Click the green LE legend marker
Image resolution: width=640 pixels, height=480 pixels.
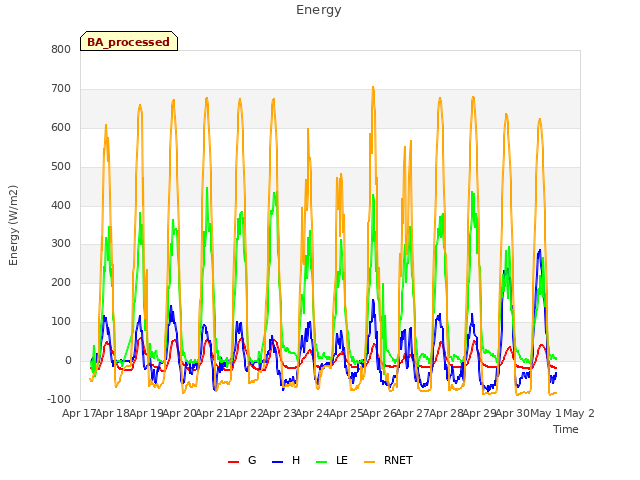(322, 462)
